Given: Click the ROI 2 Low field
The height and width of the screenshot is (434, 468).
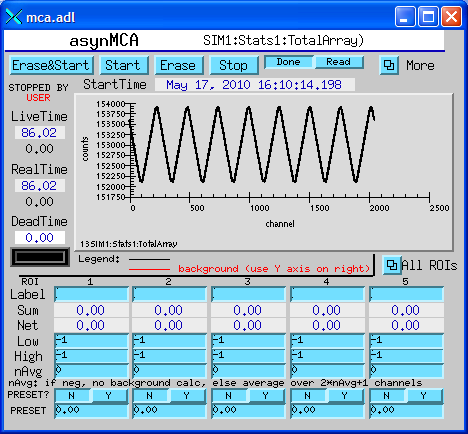Looking at the screenshot, I should [x=170, y=341].
